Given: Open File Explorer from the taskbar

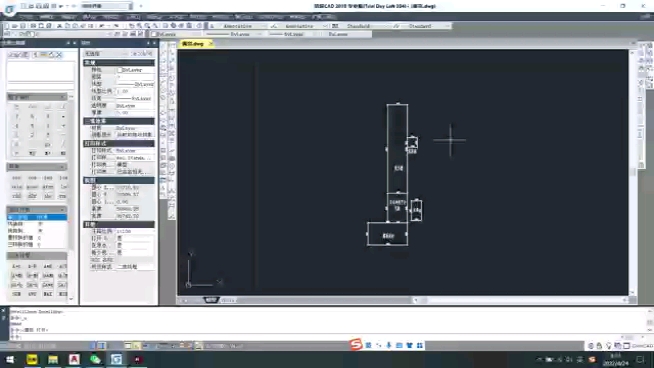Looking at the screenshot, I should tap(53, 359).
